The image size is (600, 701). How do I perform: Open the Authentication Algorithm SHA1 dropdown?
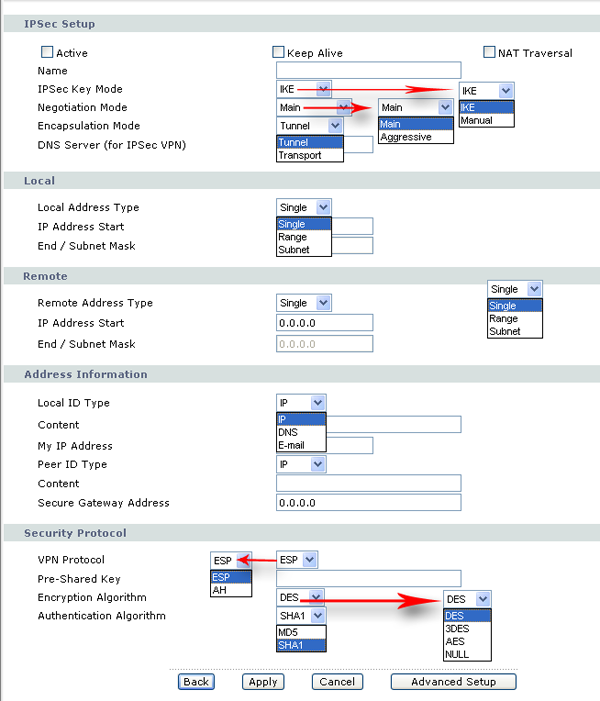pos(318,616)
